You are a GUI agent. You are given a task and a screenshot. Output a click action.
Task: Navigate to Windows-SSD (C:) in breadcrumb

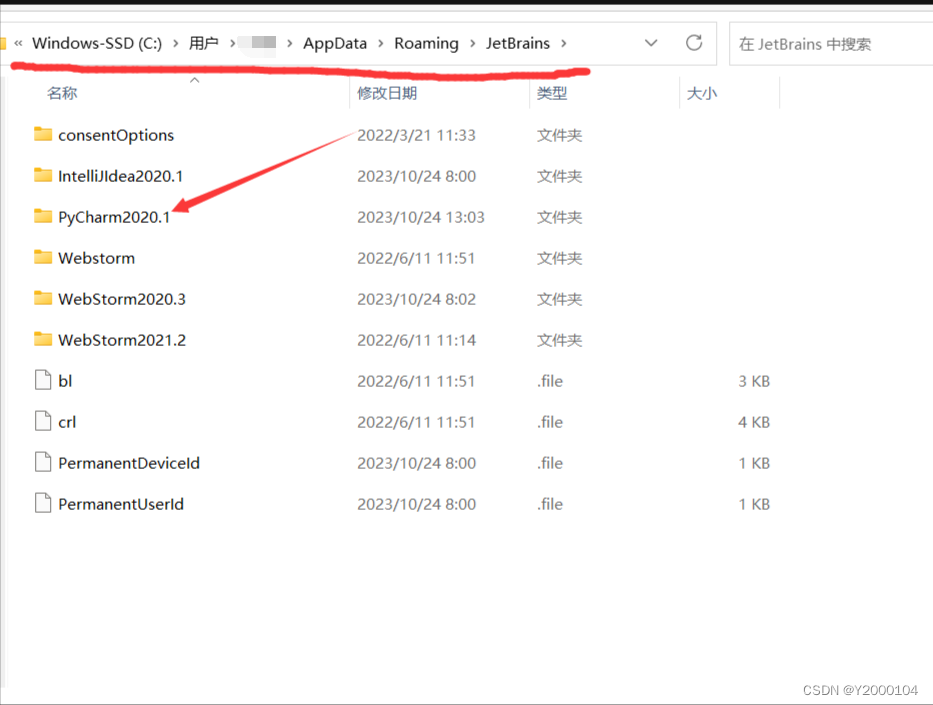coord(97,43)
